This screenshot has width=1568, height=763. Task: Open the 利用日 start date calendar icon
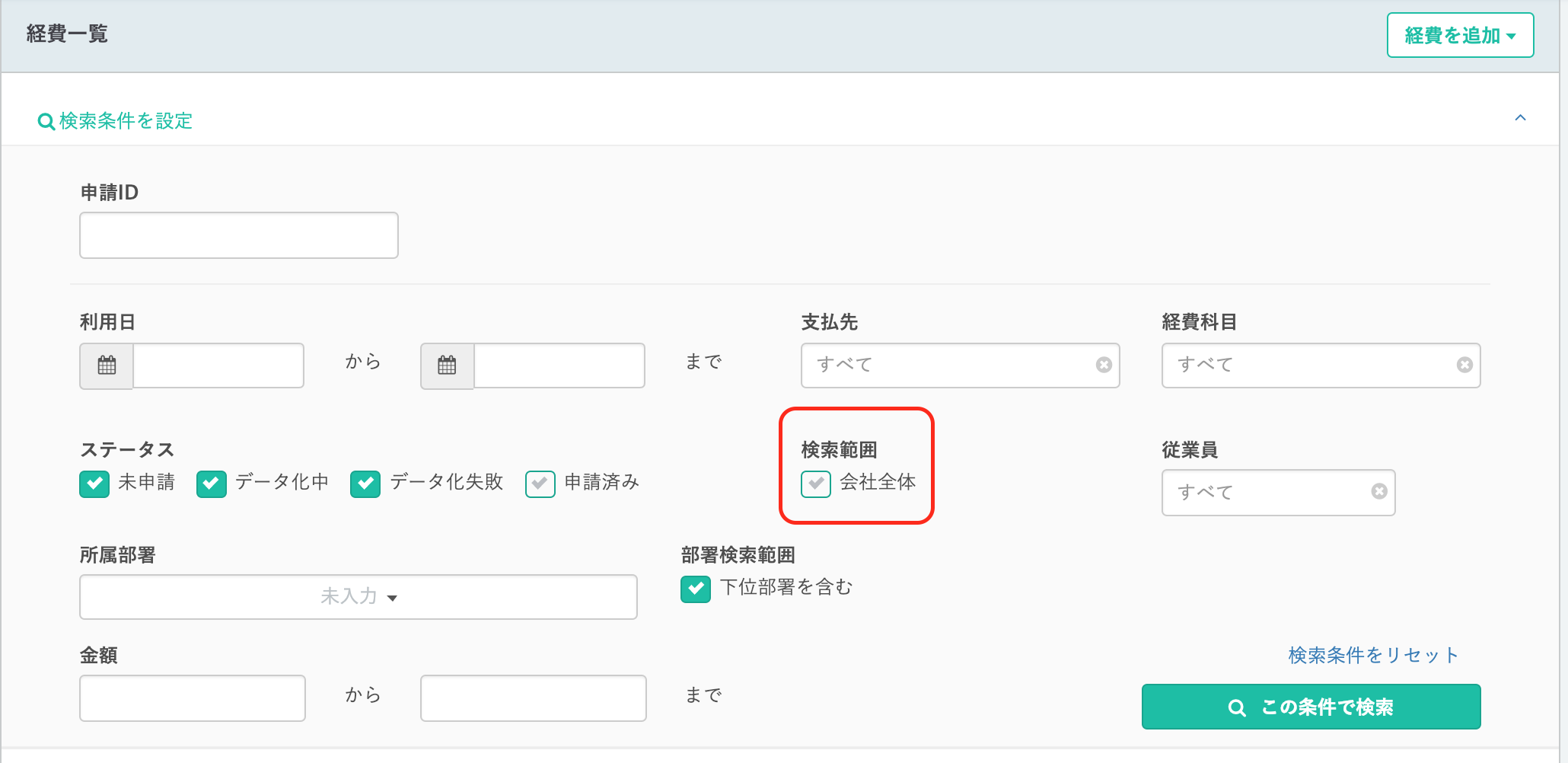click(107, 366)
